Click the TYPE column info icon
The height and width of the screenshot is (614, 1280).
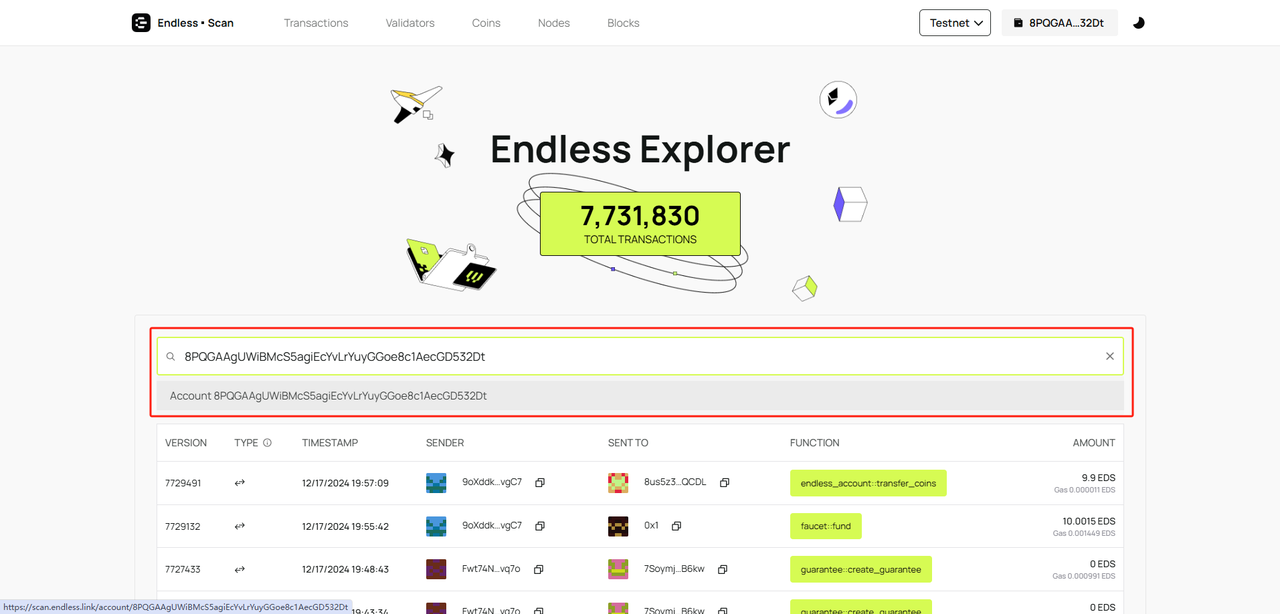point(267,443)
